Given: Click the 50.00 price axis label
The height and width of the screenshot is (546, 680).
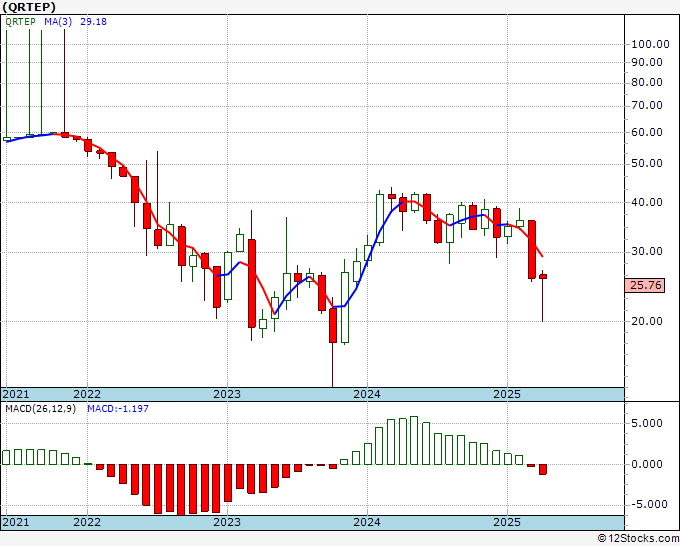Looking at the screenshot, I should 647,163.
